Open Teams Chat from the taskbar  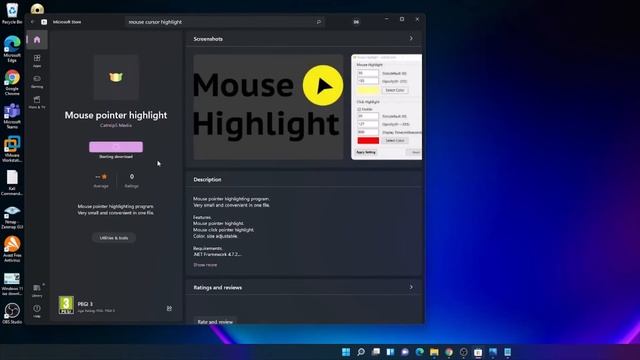pyautogui.click(x=405, y=352)
